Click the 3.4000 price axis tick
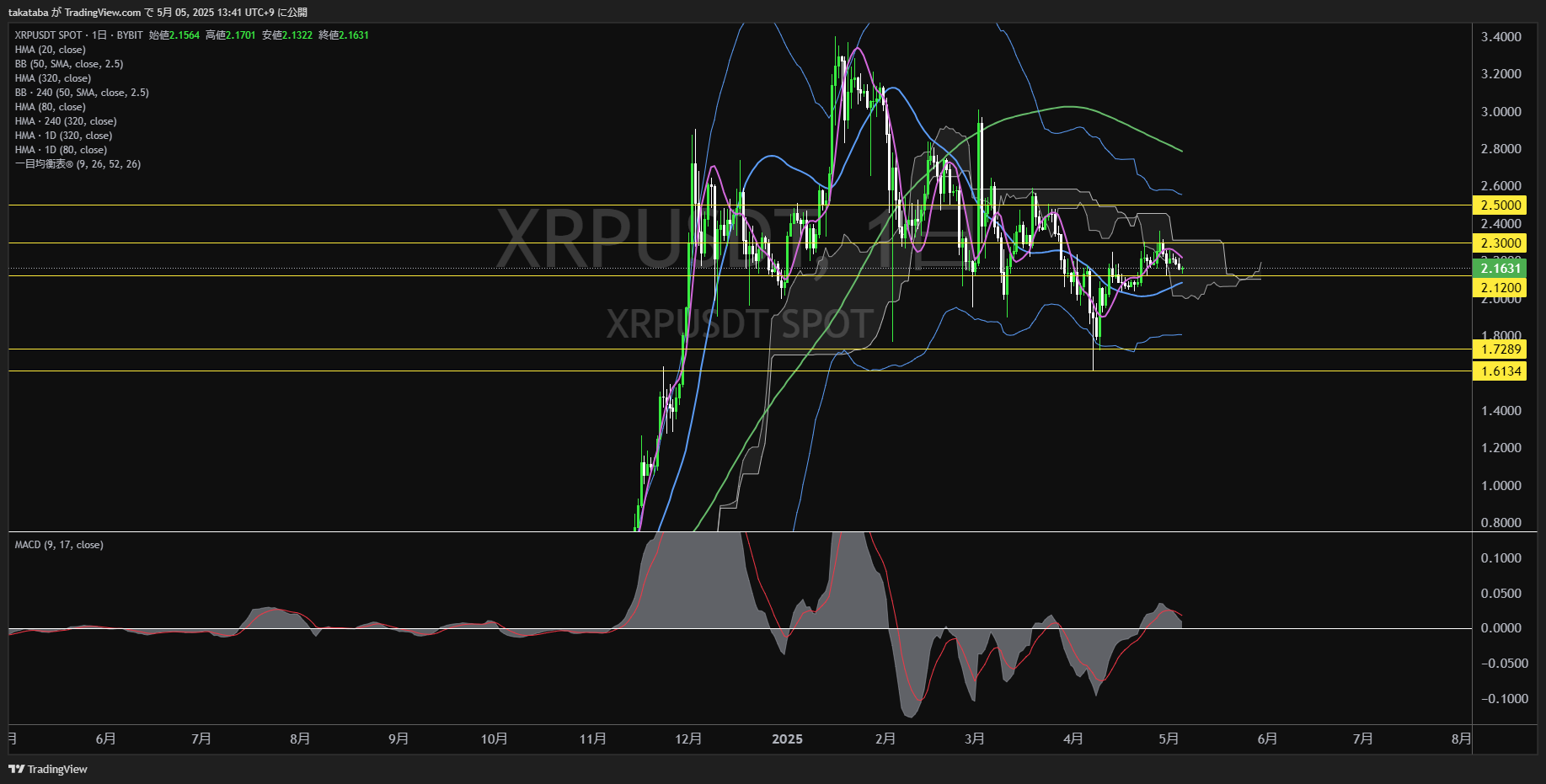The width and height of the screenshot is (1546, 784). pos(1501,37)
